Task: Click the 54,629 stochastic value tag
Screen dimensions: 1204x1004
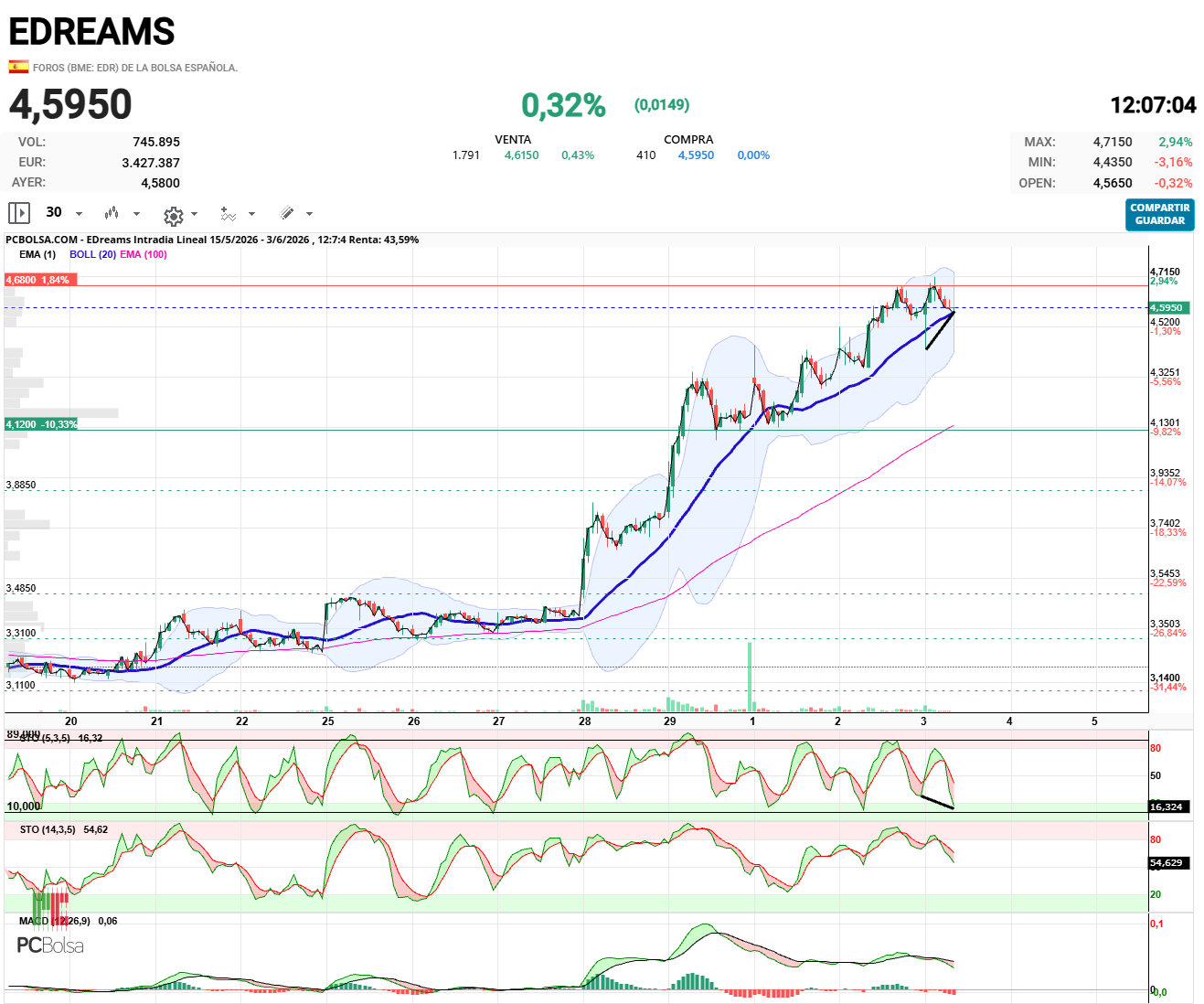Action: point(1169,862)
